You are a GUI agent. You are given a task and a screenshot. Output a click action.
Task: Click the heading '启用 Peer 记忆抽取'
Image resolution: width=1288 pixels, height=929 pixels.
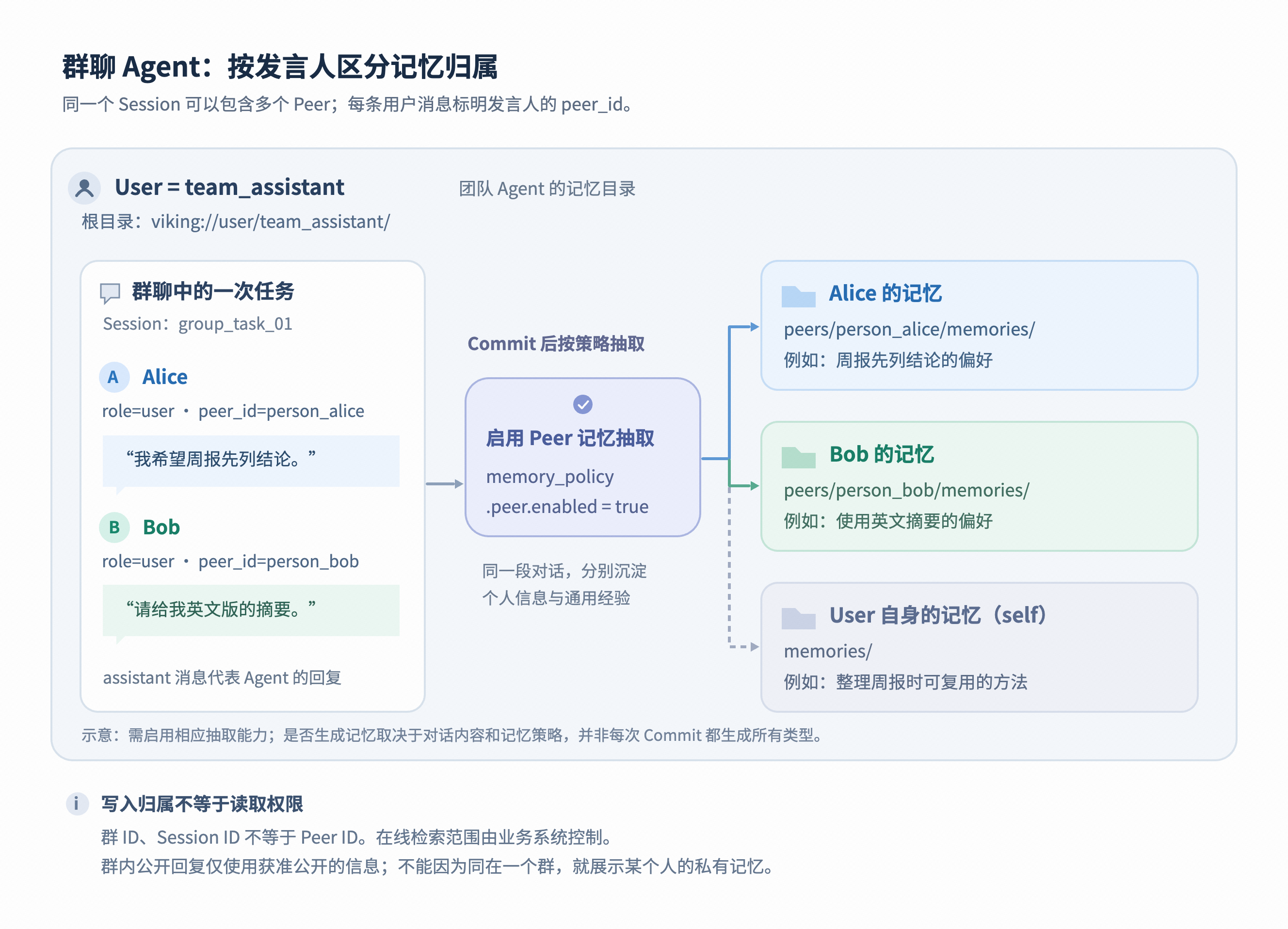pos(570,438)
